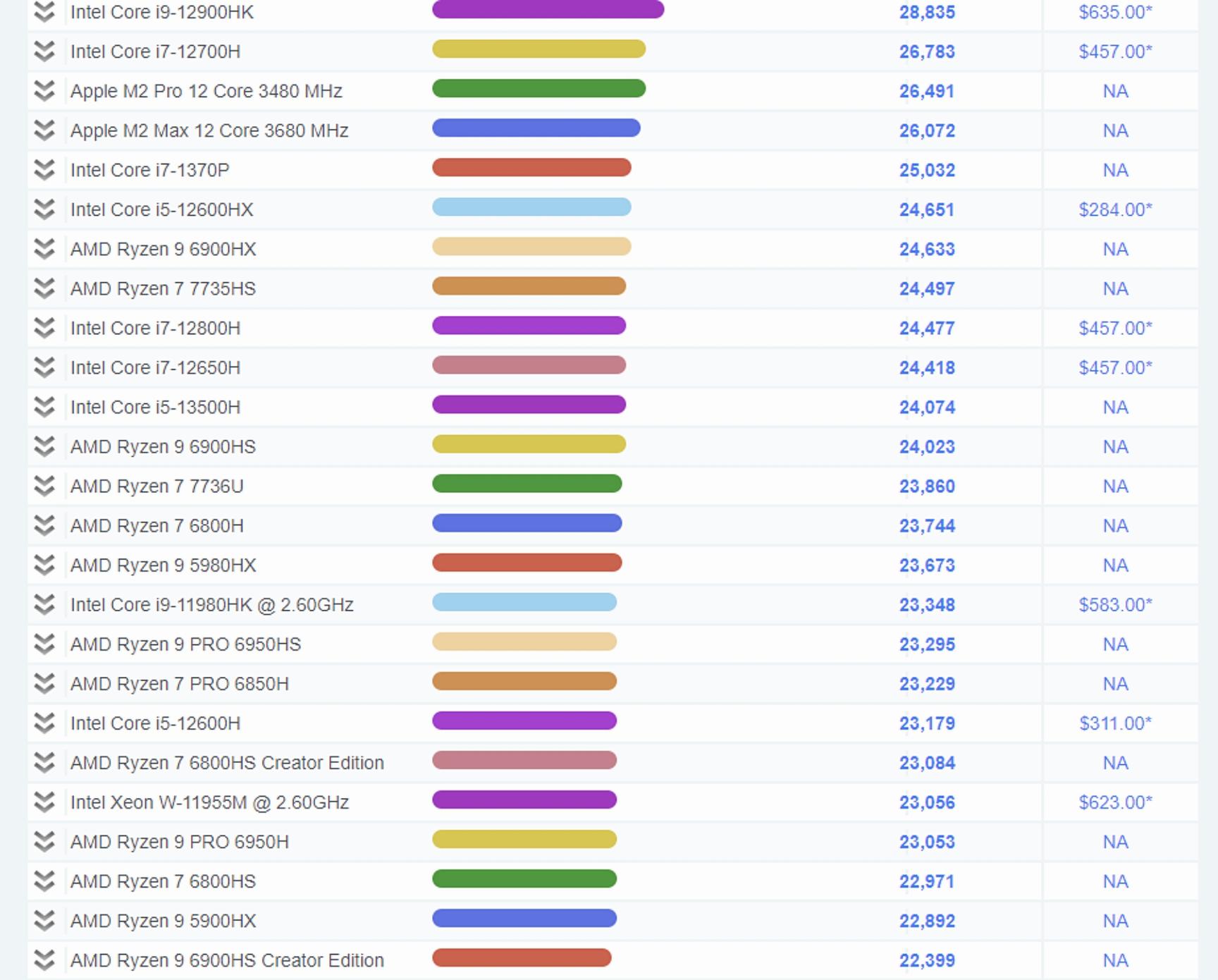The image size is (1218, 980).
Task: Click the $635.00* price
Action: click(1115, 12)
